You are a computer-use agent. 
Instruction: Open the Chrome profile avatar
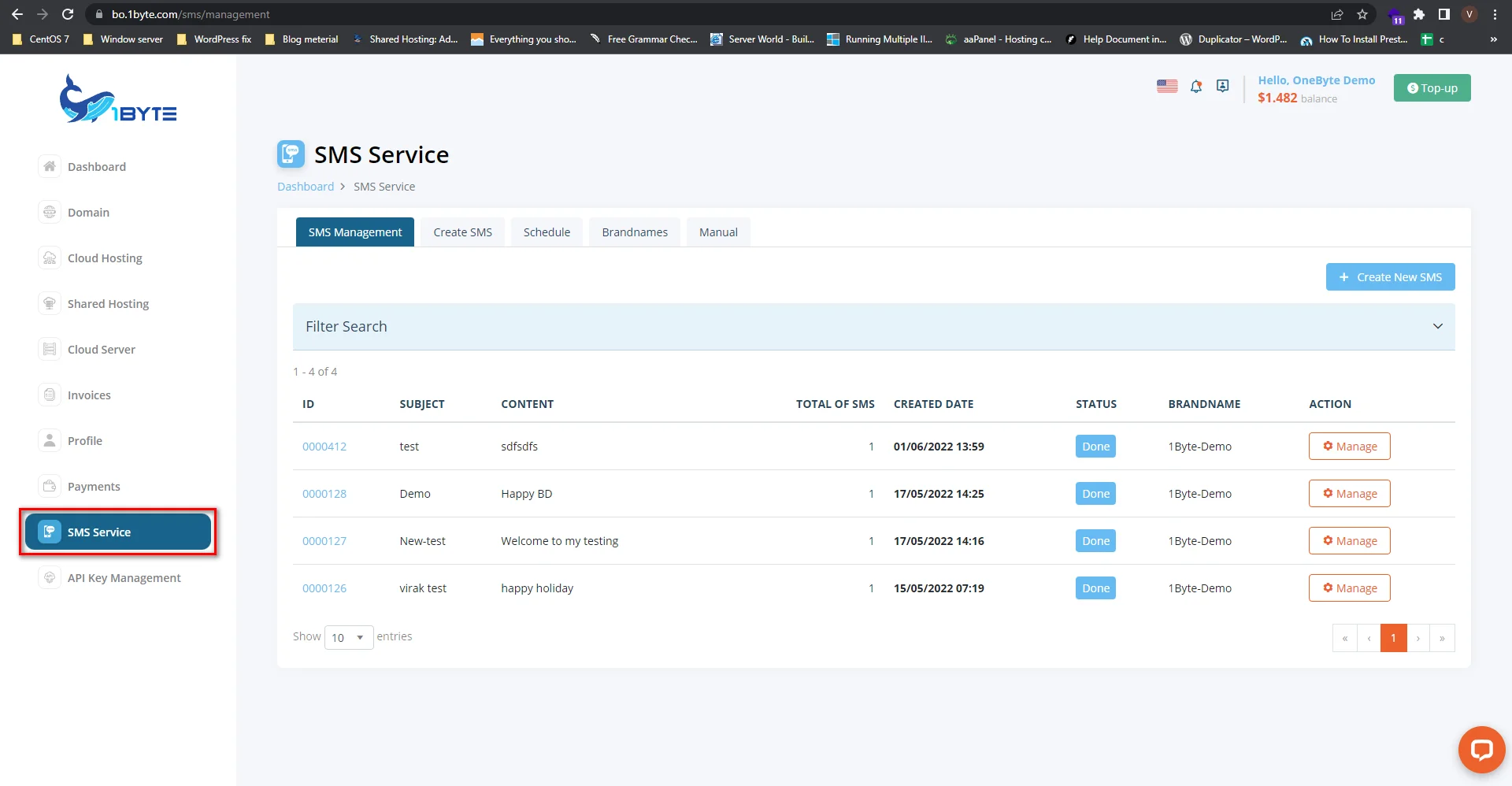point(1469,14)
